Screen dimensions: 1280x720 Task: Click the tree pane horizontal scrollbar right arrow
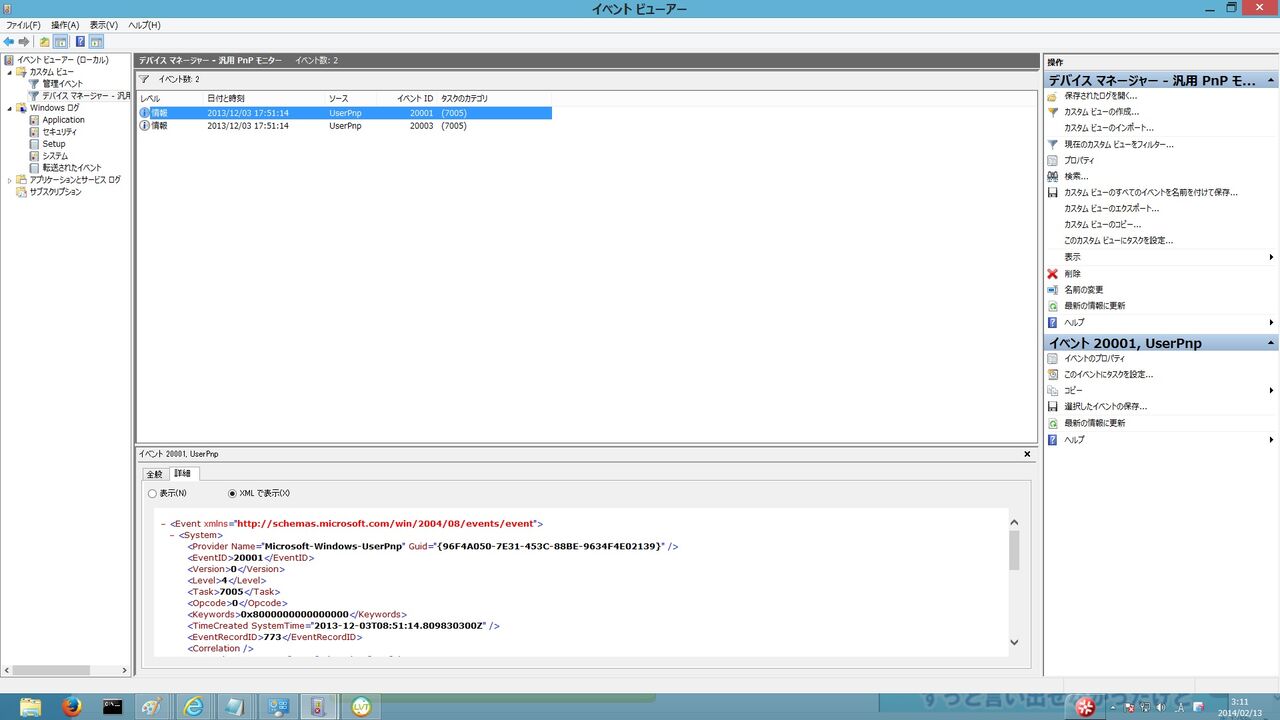(x=124, y=671)
